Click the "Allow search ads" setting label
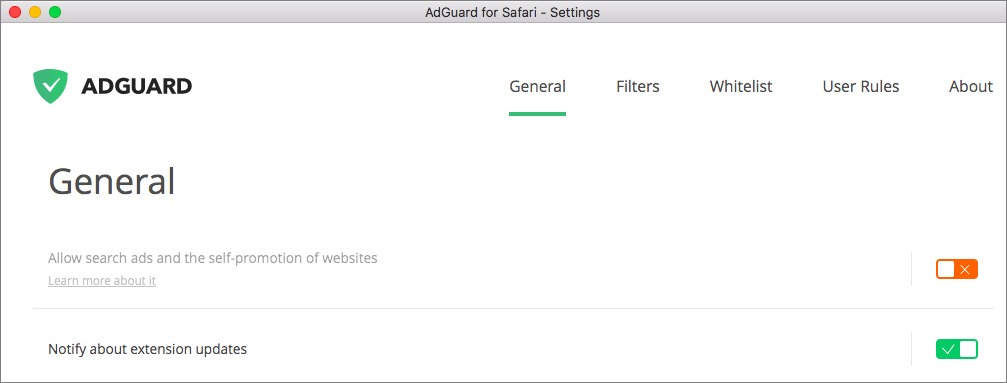This screenshot has width=1007, height=383. tap(213, 258)
